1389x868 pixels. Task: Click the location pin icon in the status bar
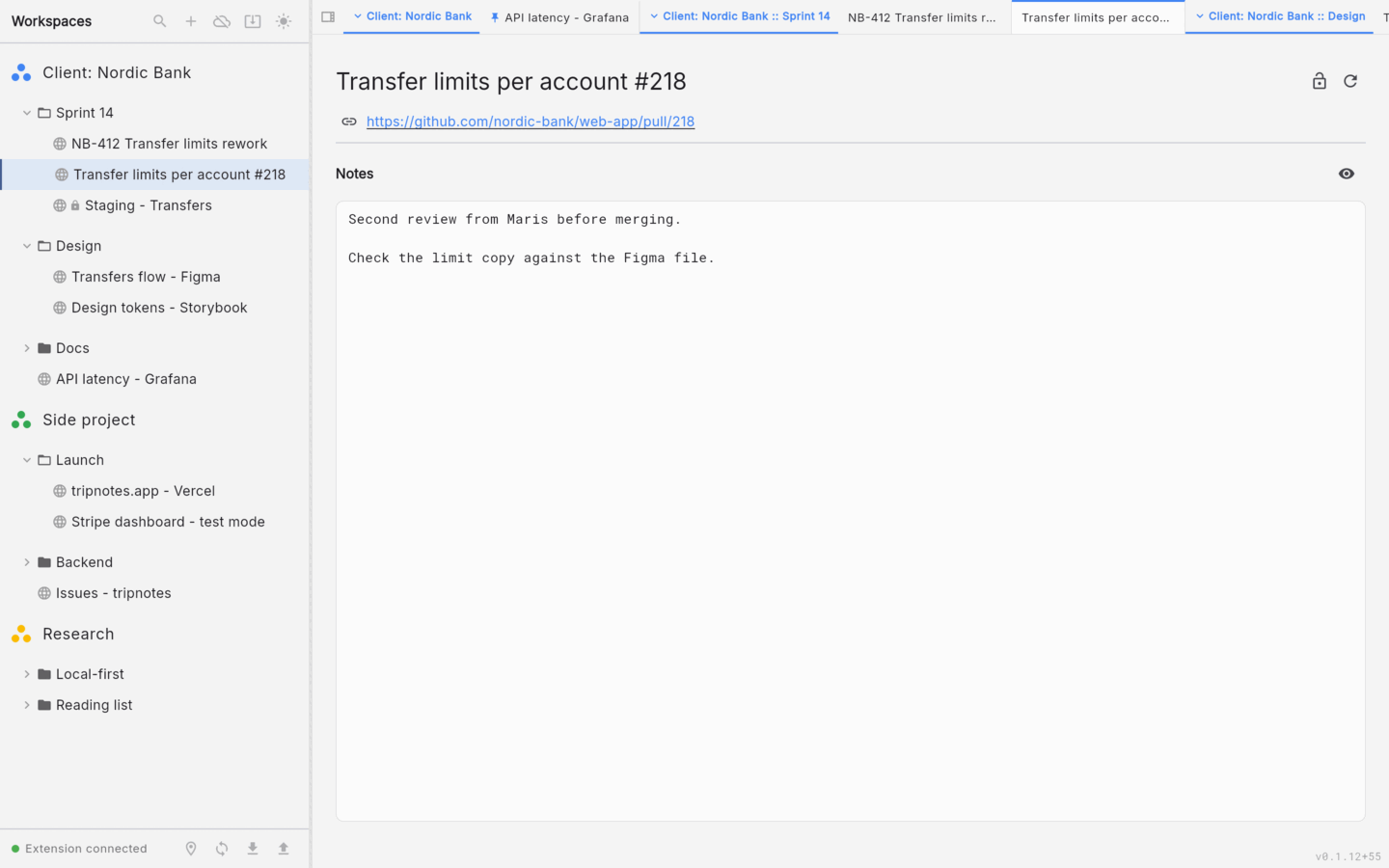coord(191,849)
